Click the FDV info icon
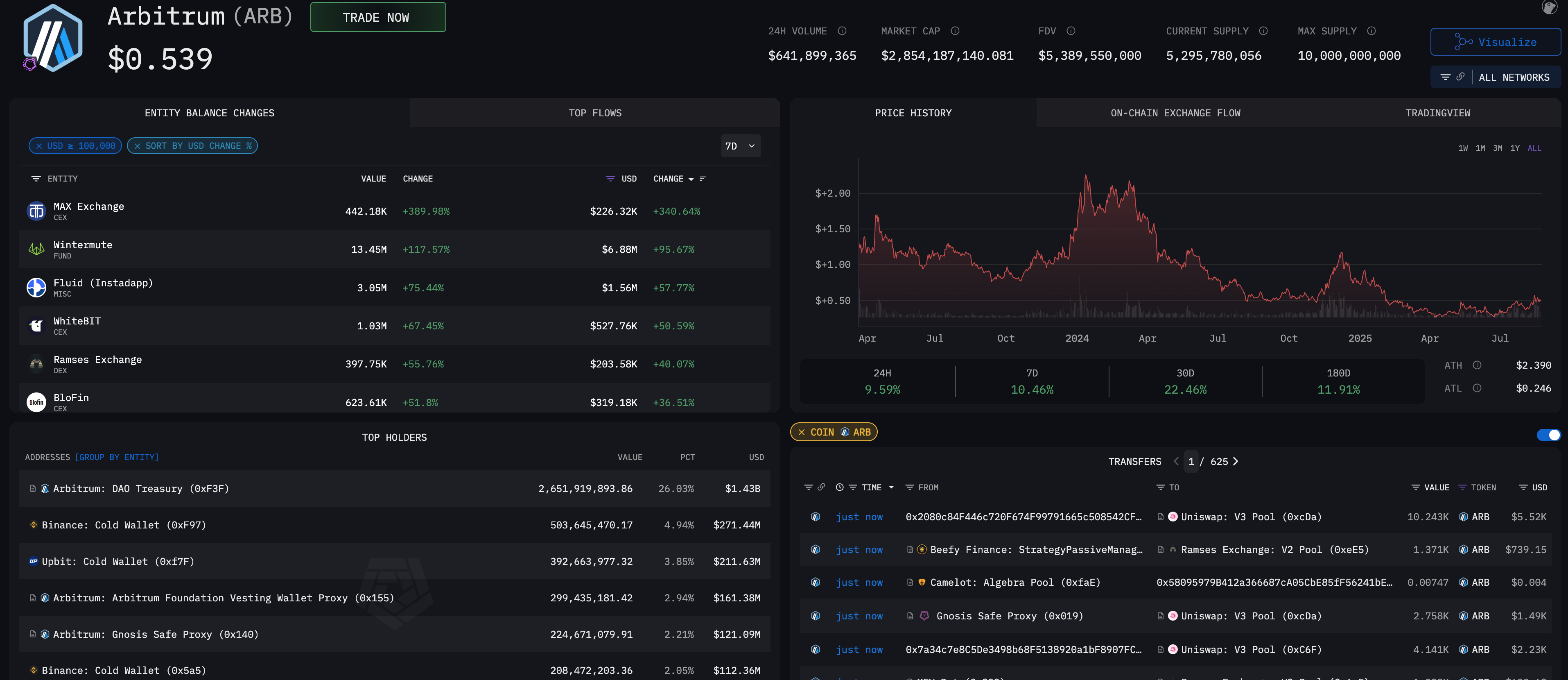The width and height of the screenshot is (1568, 680). [x=1071, y=31]
